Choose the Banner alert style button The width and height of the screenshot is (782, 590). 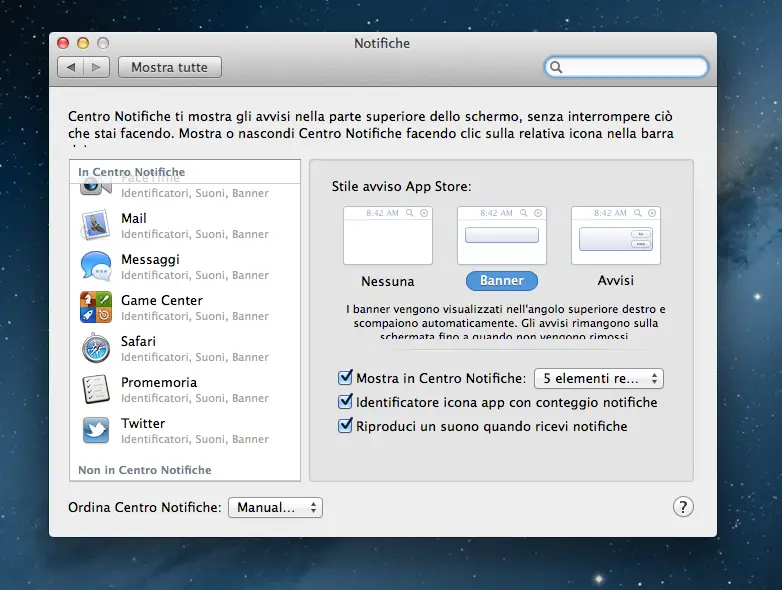[x=502, y=281]
